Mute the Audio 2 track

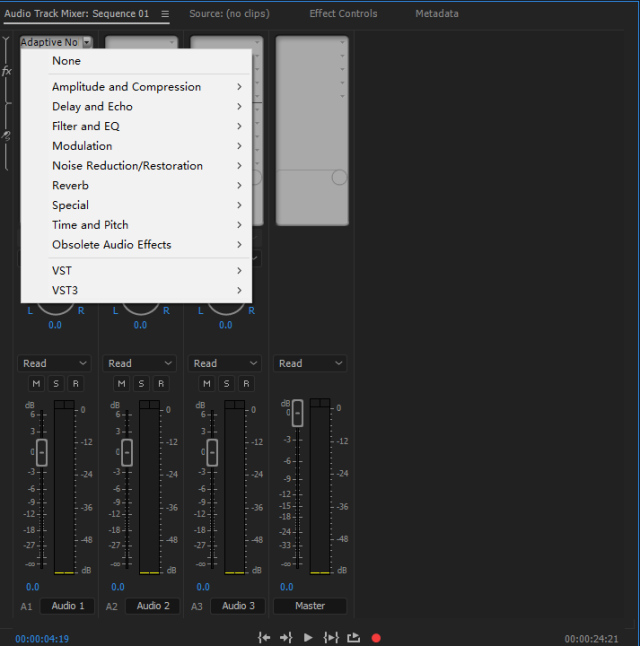click(122, 384)
